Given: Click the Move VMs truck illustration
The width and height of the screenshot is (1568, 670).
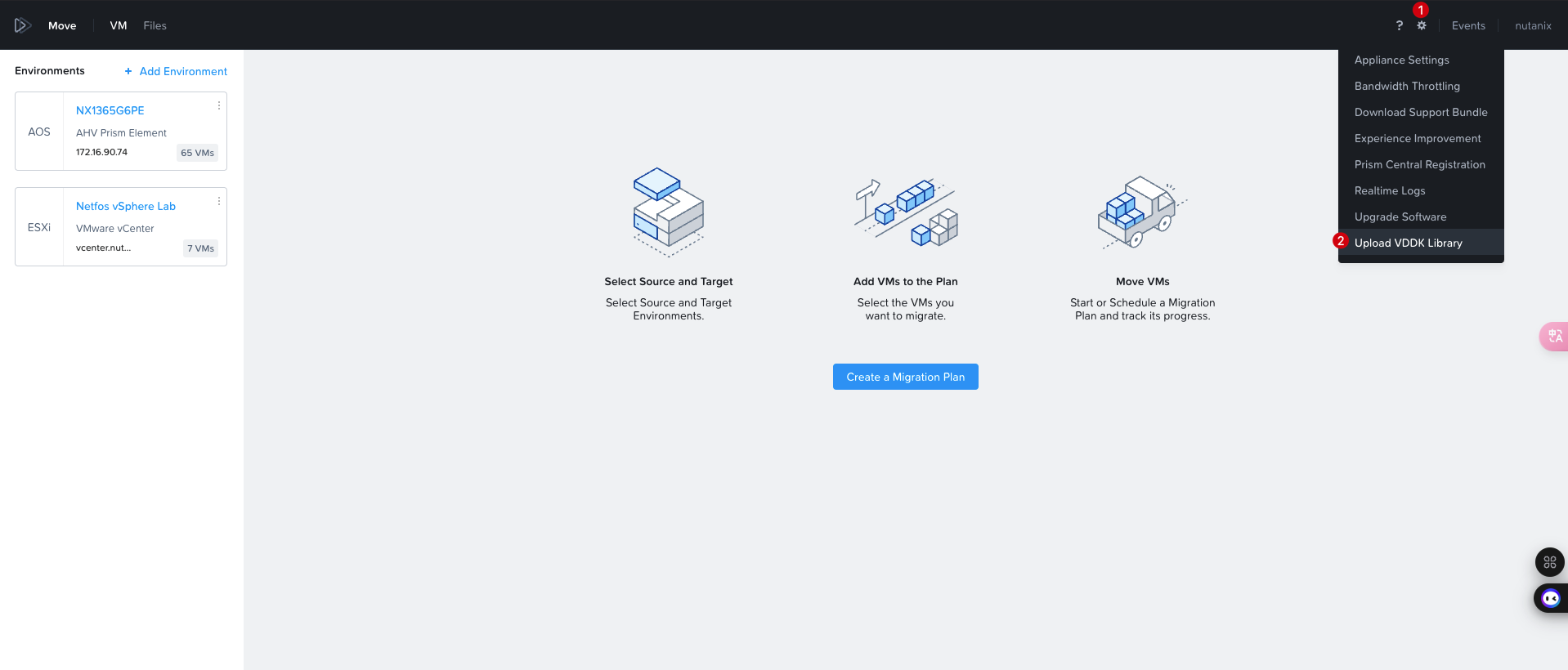Looking at the screenshot, I should coord(1142,212).
